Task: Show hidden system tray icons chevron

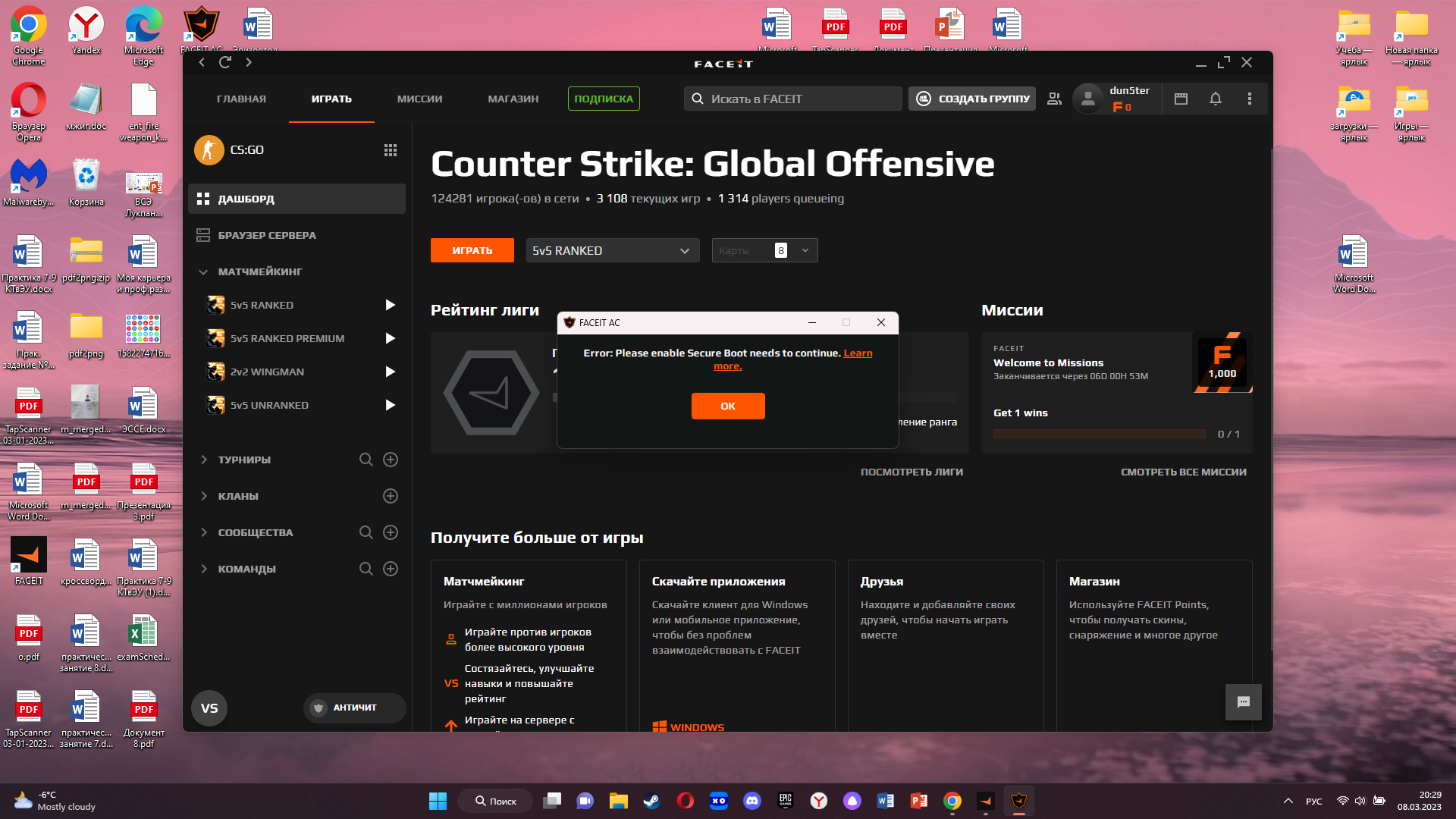Action: click(1288, 801)
